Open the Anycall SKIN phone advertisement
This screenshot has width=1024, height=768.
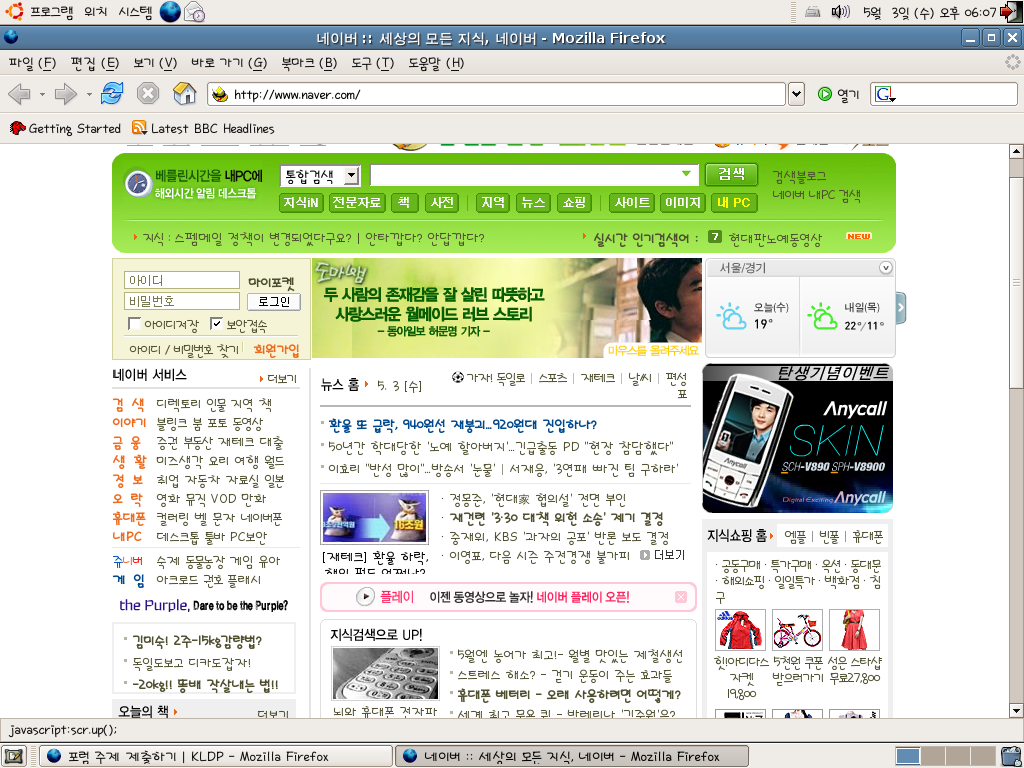(x=797, y=438)
